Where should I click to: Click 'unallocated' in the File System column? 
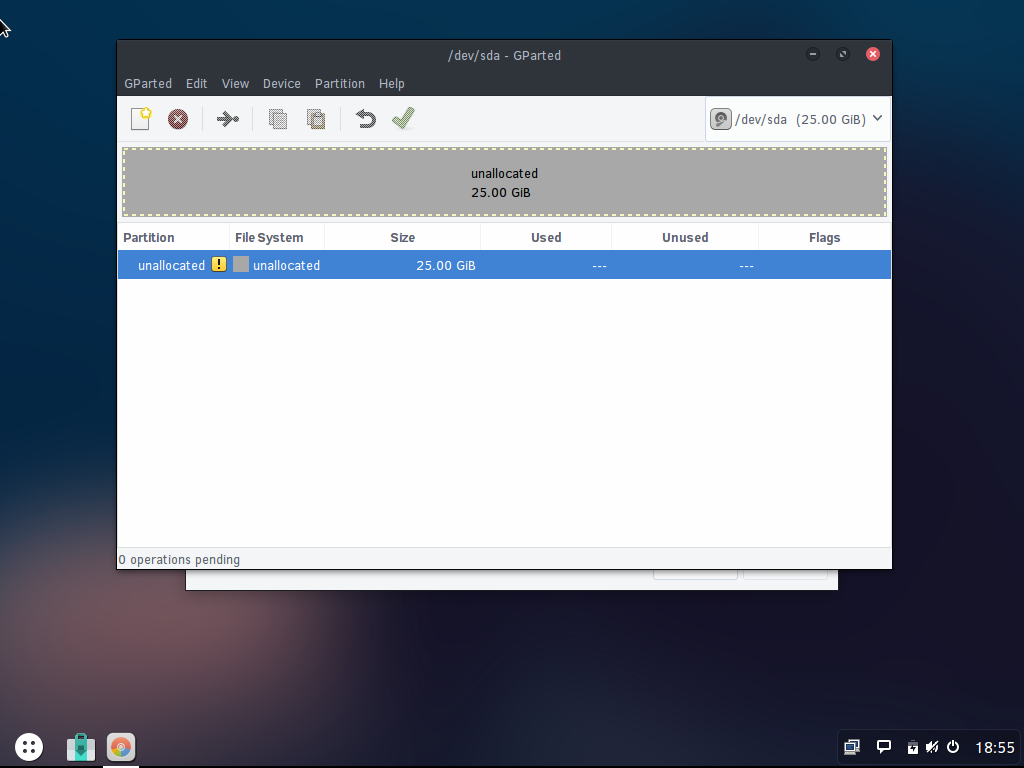pyautogui.click(x=287, y=266)
